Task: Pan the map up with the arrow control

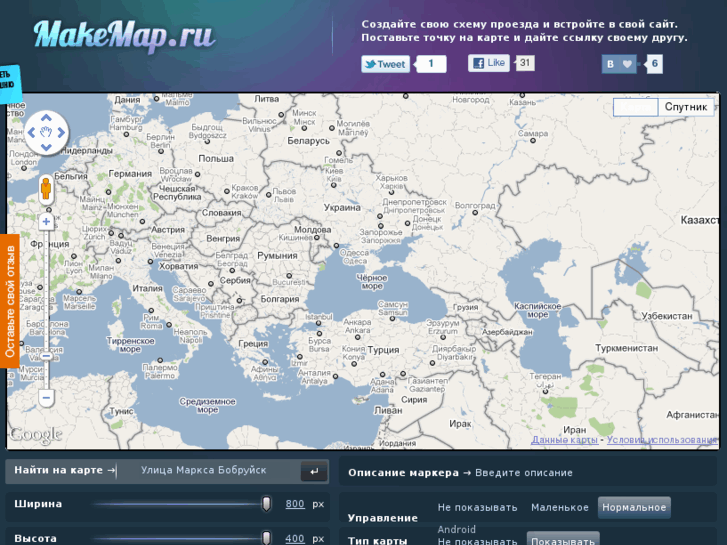Action: pyautogui.click(x=46, y=118)
